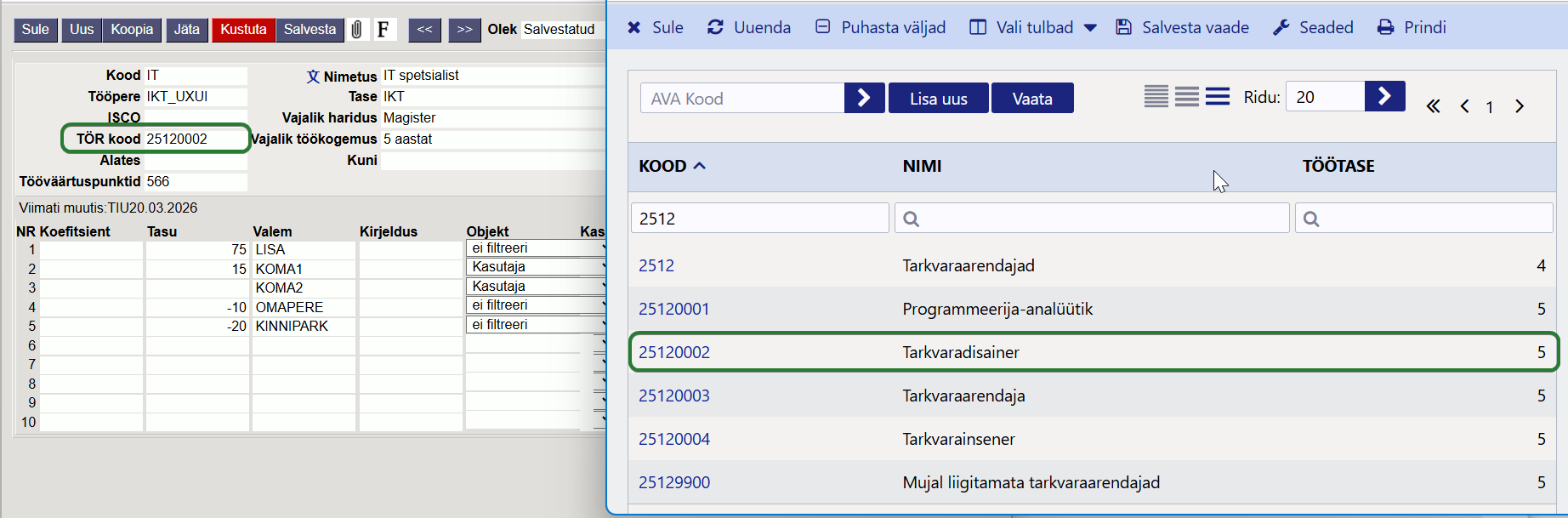Click the Kustuta delete button

pyautogui.click(x=243, y=30)
